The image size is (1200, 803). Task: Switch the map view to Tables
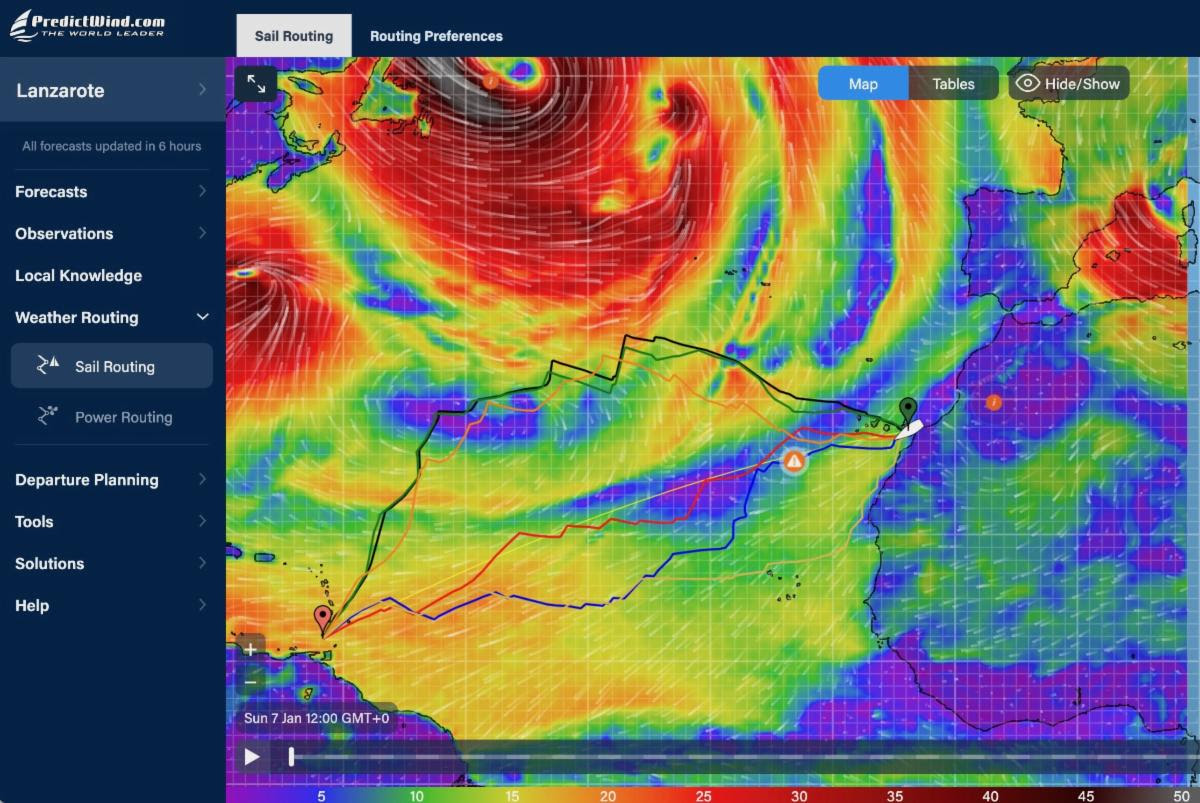(x=952, y=83)
